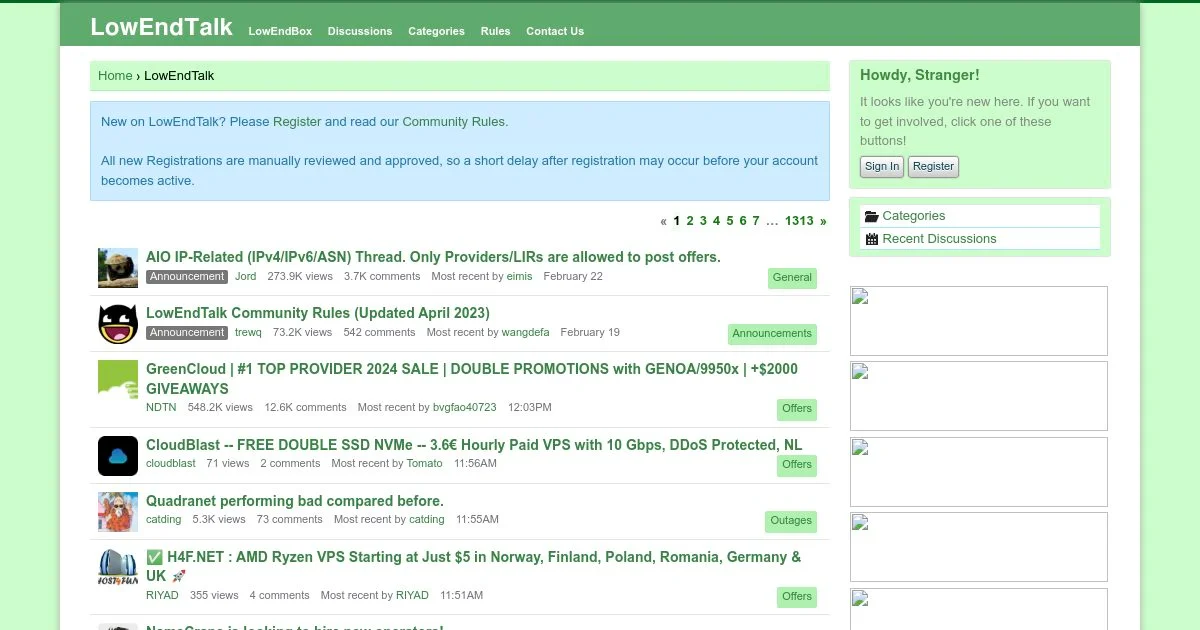Open catding author link under Quadranet thread
Viewport: 1200px width, 630px height.
(x=164, y=520)
